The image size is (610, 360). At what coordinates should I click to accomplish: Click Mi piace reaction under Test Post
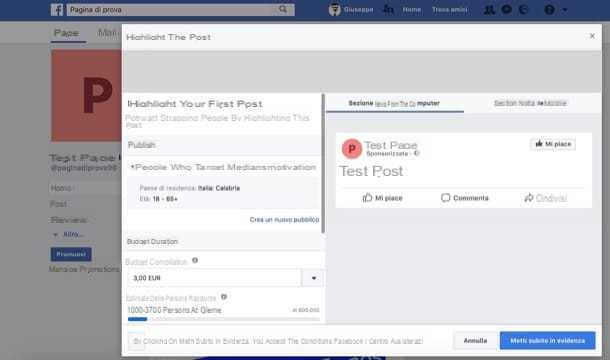pyautogui.click(x=382, y=198)
